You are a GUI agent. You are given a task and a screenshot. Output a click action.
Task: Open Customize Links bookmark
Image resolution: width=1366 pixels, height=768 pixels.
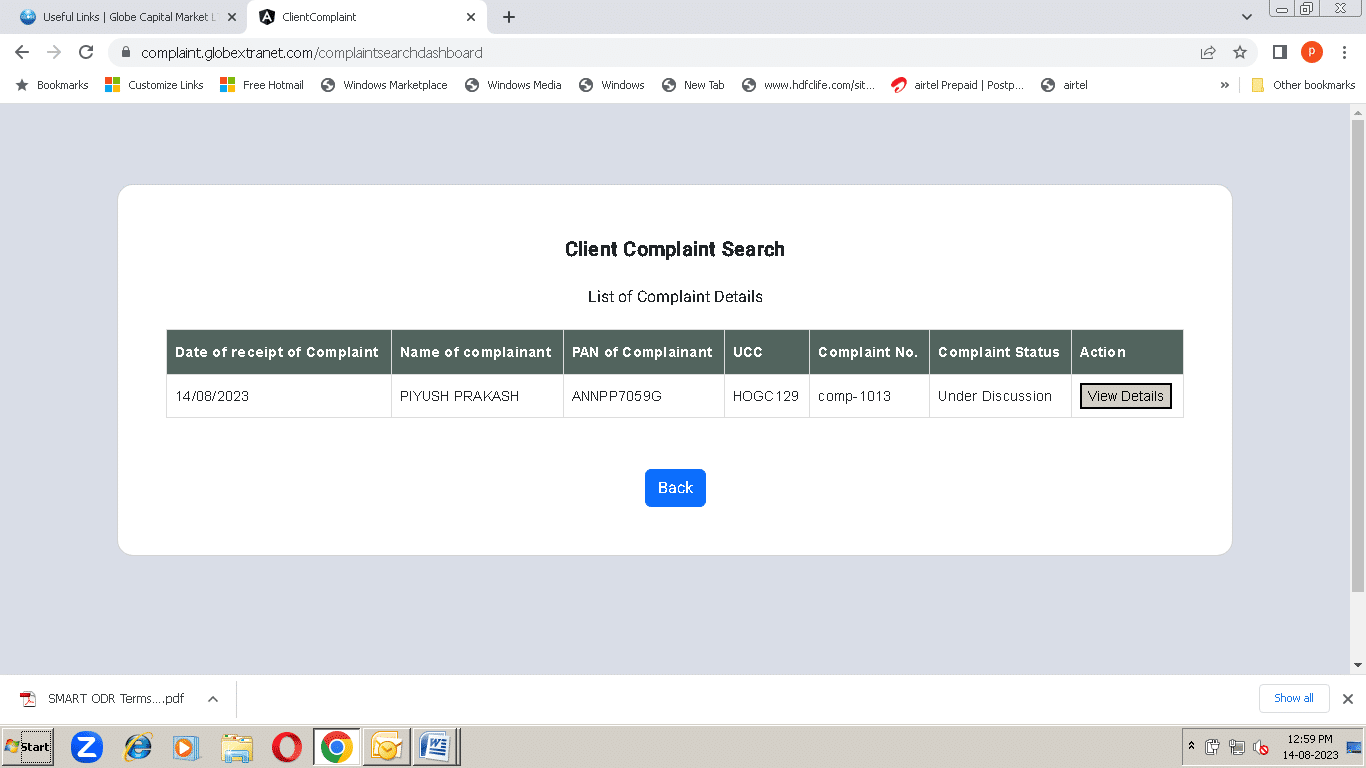click(154, 85)
